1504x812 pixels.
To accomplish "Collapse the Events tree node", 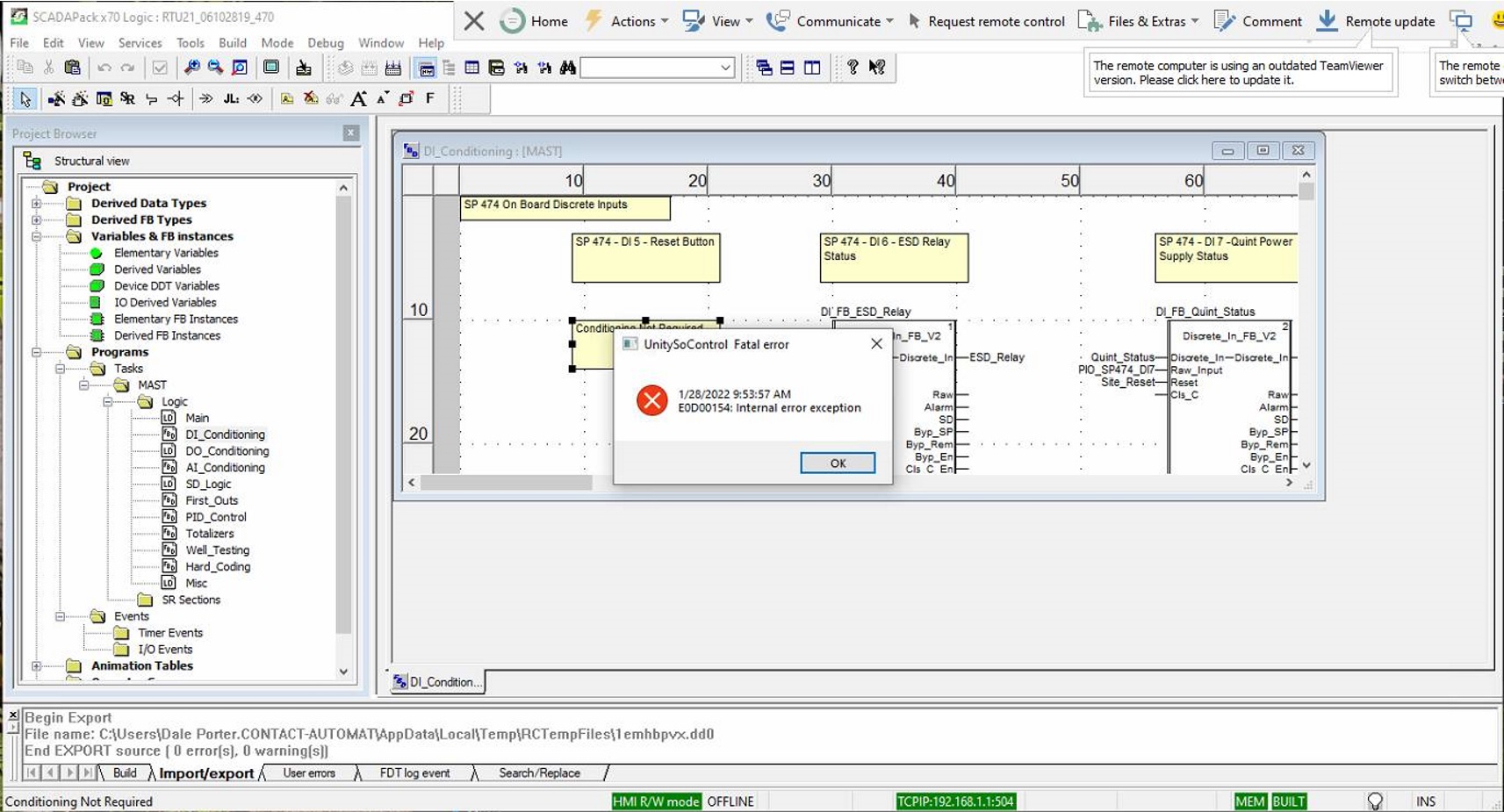I will (x=61, y=616).
